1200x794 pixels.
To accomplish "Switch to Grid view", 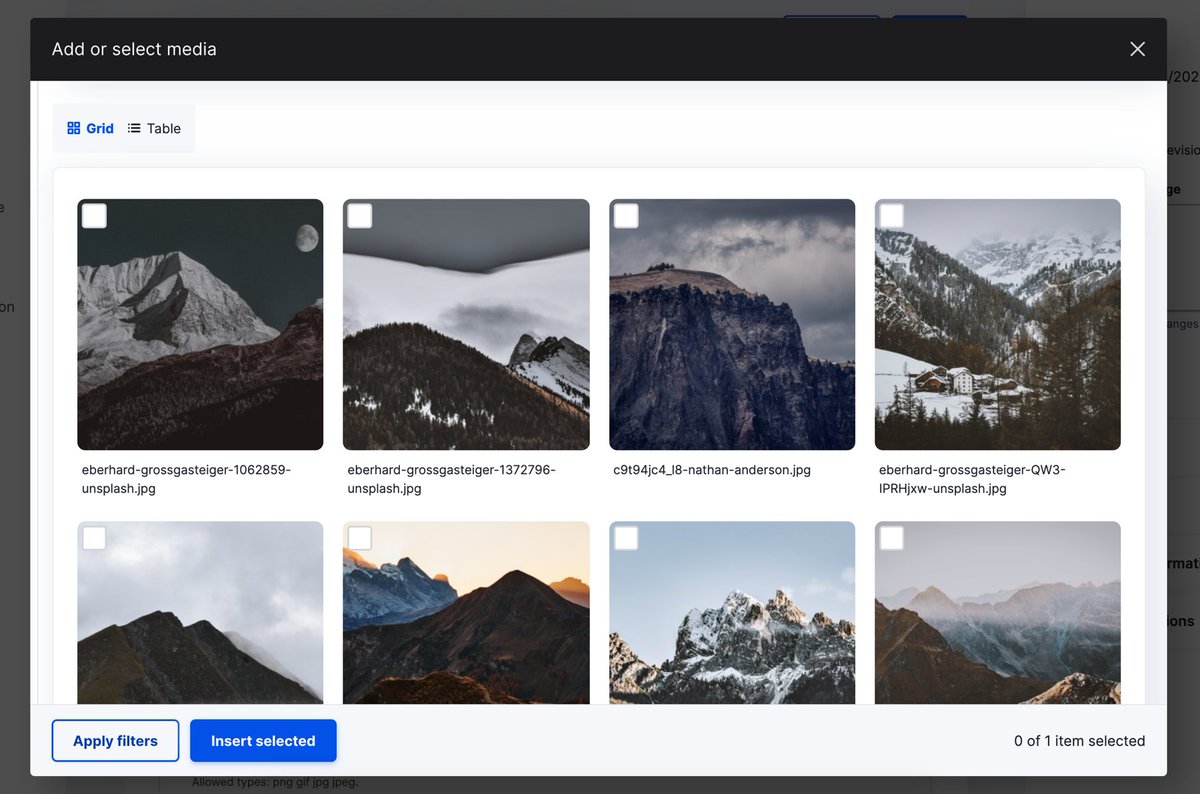I will click(x=90, y=128).
